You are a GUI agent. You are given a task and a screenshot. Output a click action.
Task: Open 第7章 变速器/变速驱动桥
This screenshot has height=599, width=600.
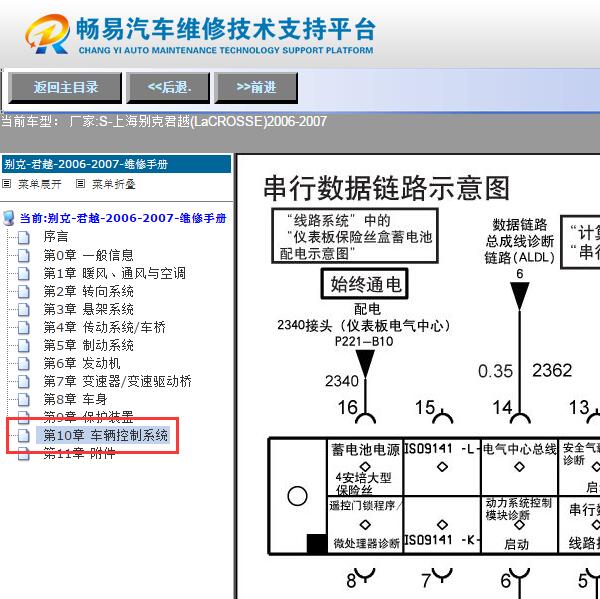(117, 381)
